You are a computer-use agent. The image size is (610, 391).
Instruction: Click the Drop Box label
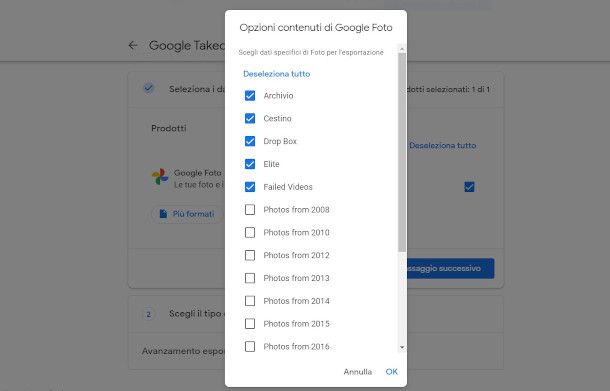click(x=280, y=141)
